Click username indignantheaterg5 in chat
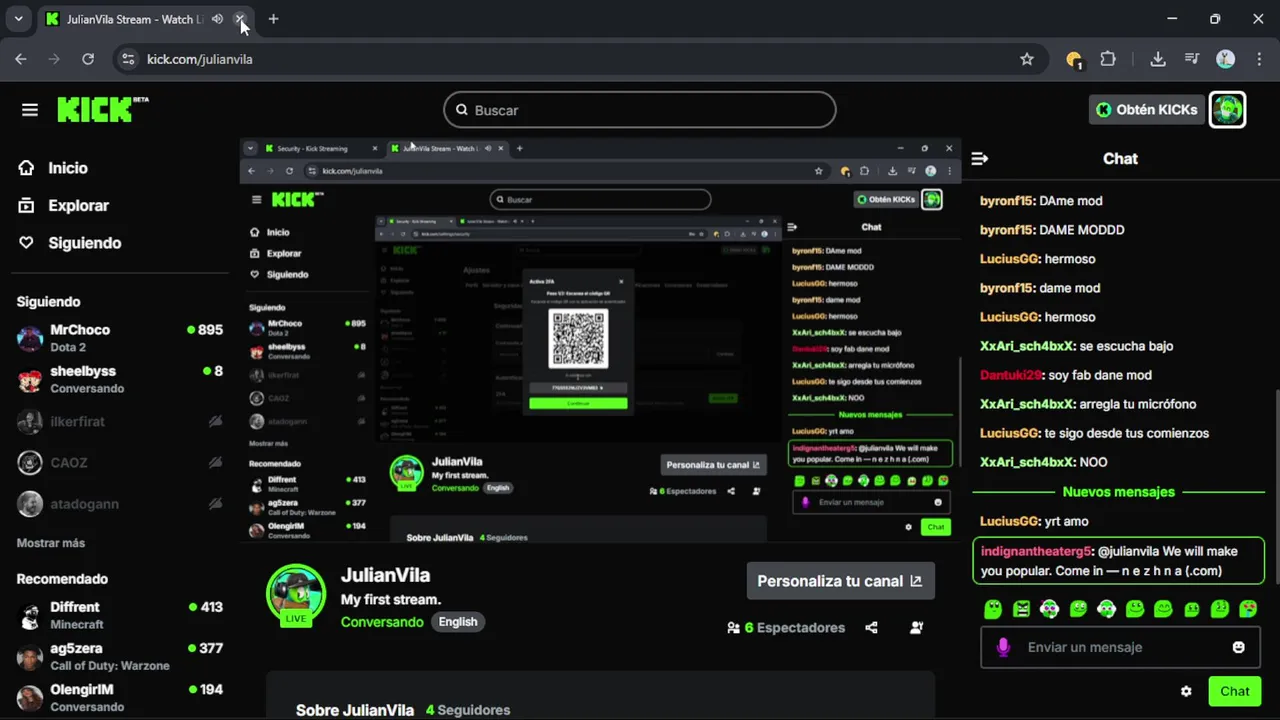This screenshot has height=720, width=1280. (x=1036, y=551)
